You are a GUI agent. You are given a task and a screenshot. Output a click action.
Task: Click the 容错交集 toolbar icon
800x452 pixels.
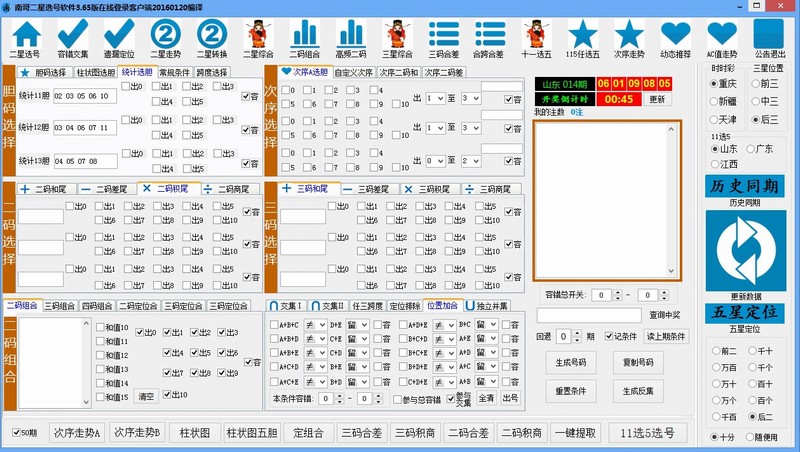tap(72, 36)
